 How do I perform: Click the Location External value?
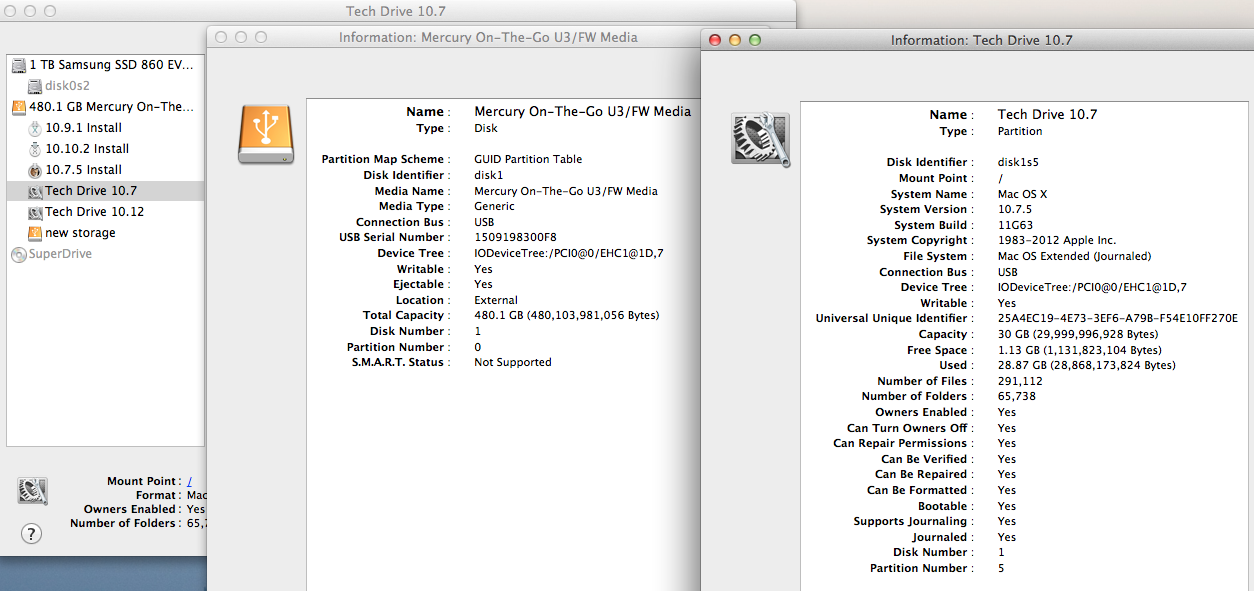pos(496,300)
